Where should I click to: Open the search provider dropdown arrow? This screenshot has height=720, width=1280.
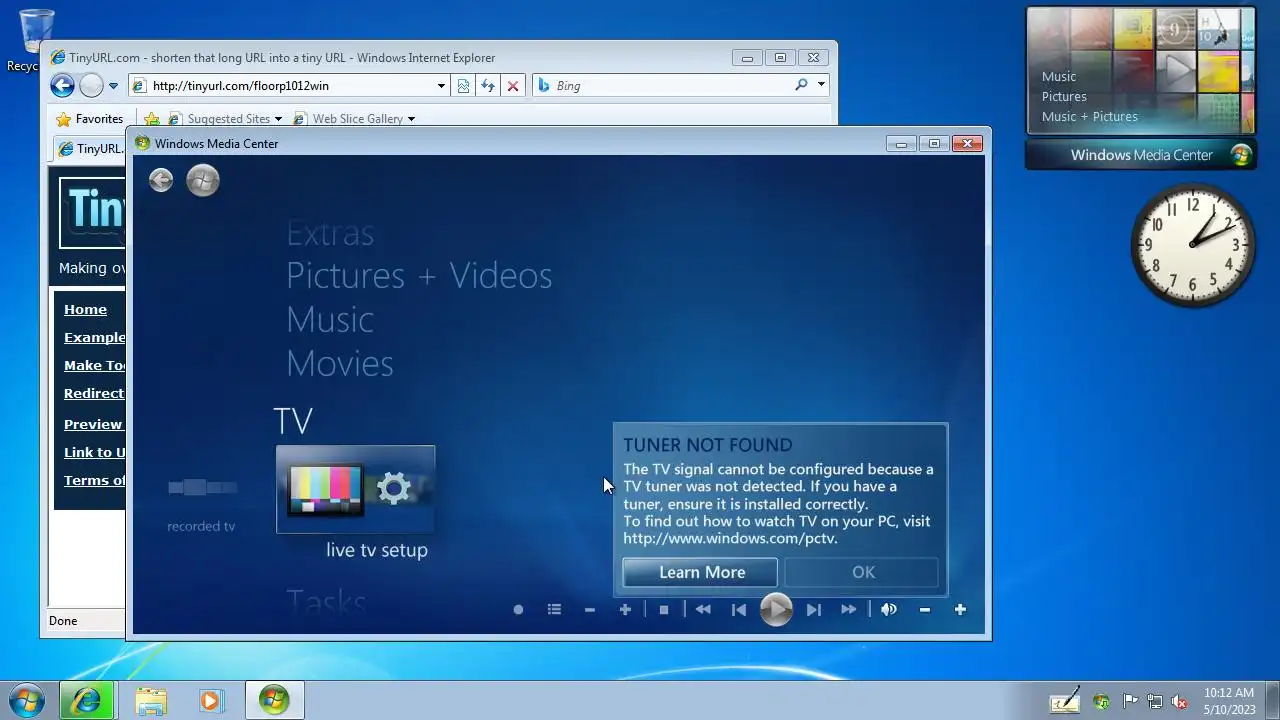(x=821, y=85)
